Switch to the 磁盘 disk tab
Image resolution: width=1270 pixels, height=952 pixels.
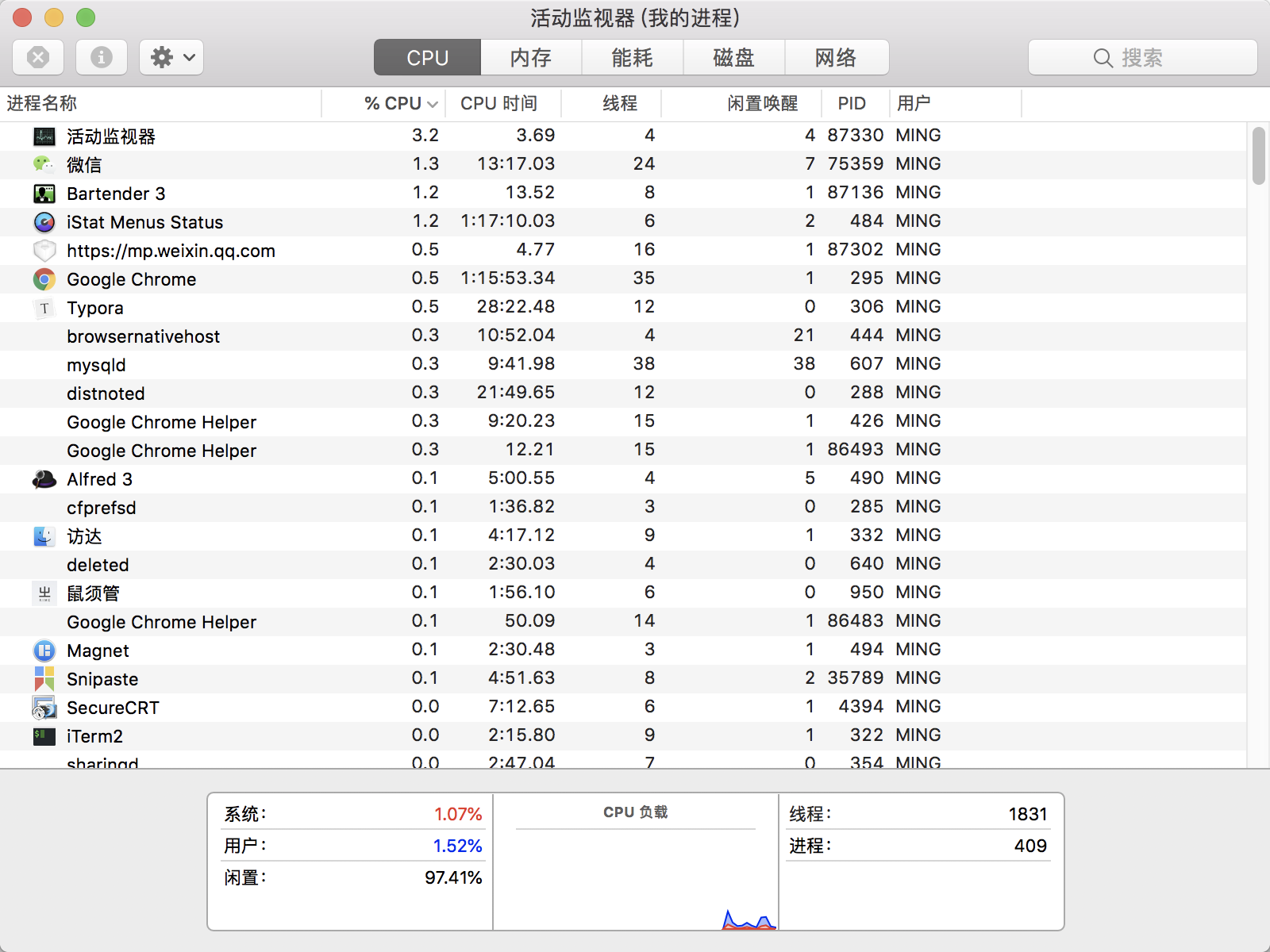click(734, 57)
